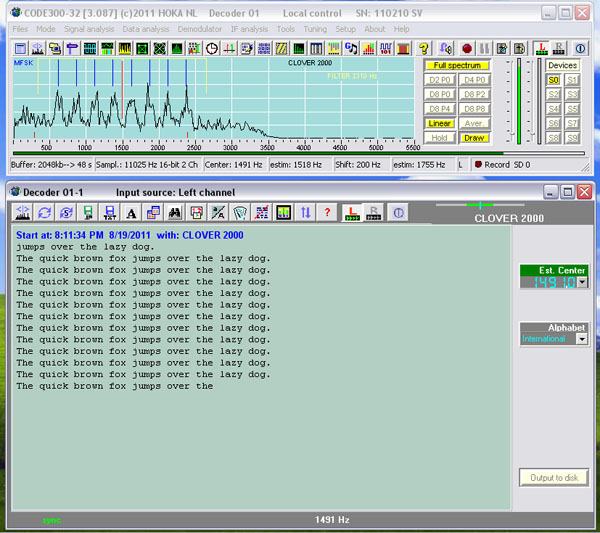
Task: Click the up-down arrows icon in decoder toolbar
Action: [x=305, y=212]
